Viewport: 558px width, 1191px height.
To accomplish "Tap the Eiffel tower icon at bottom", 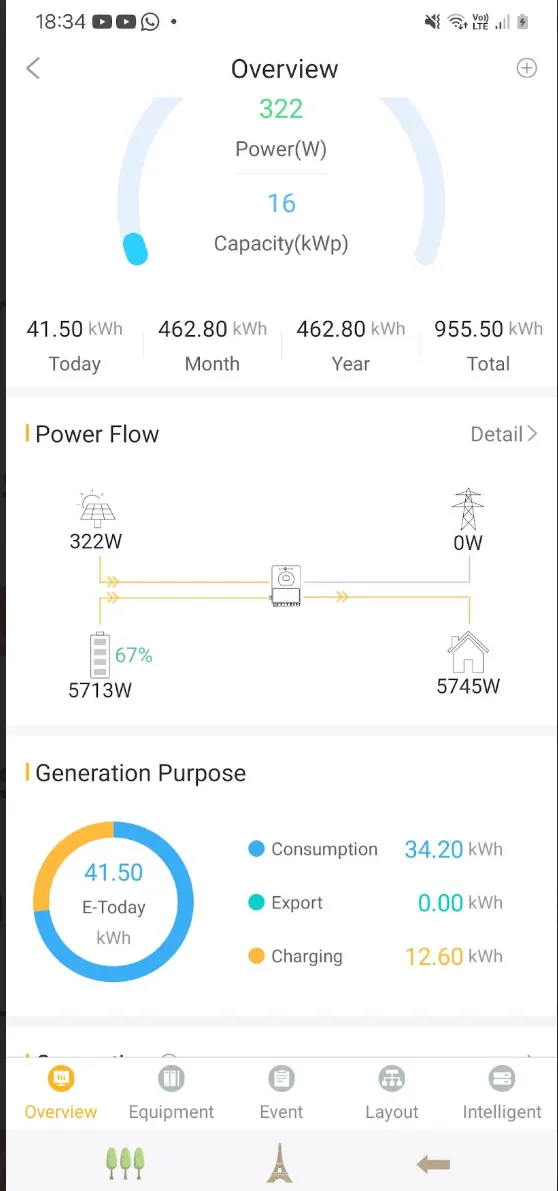I will tap(279, 1163).
